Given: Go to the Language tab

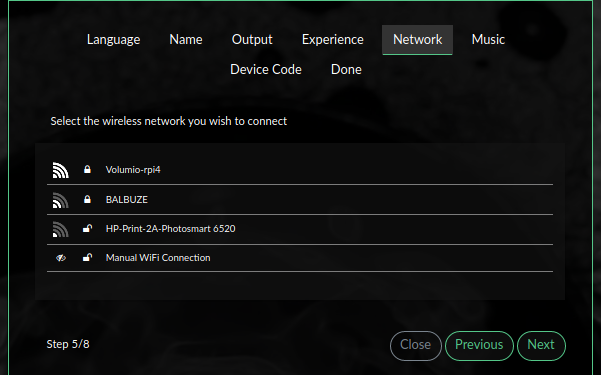Looking at the screenshot, I should [x=113, y=39].
